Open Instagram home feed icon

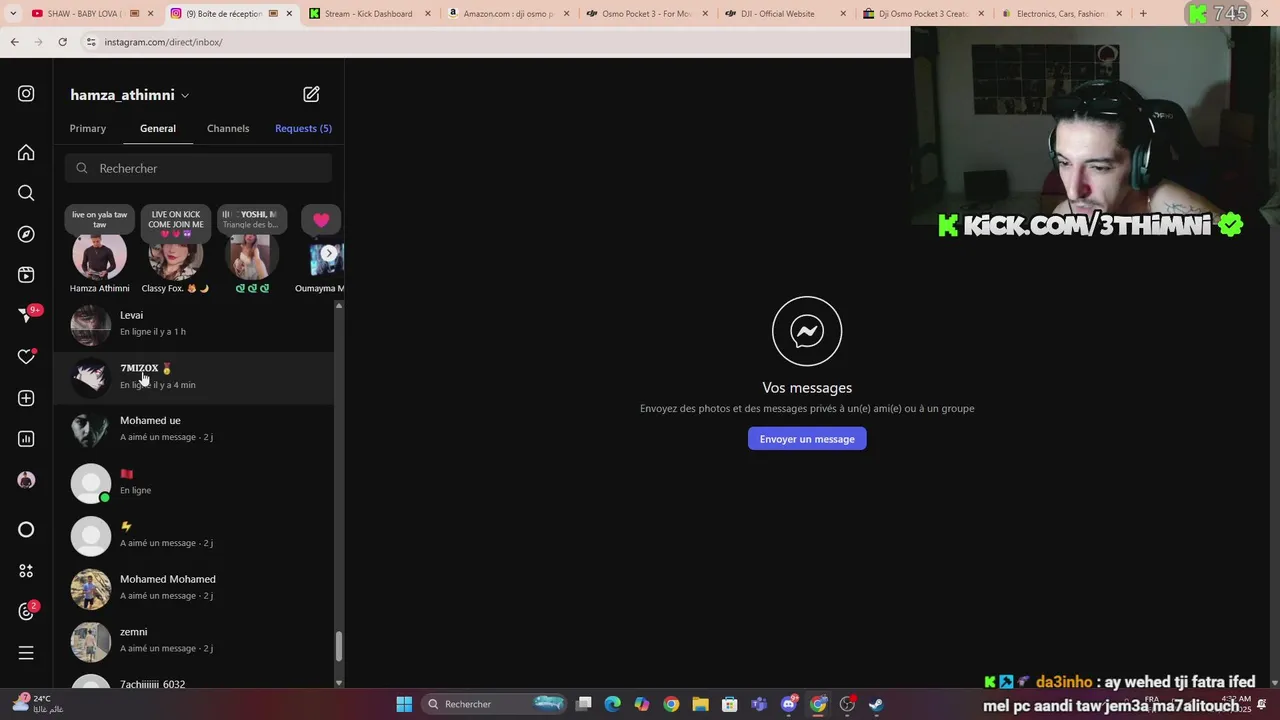(26, 153)
